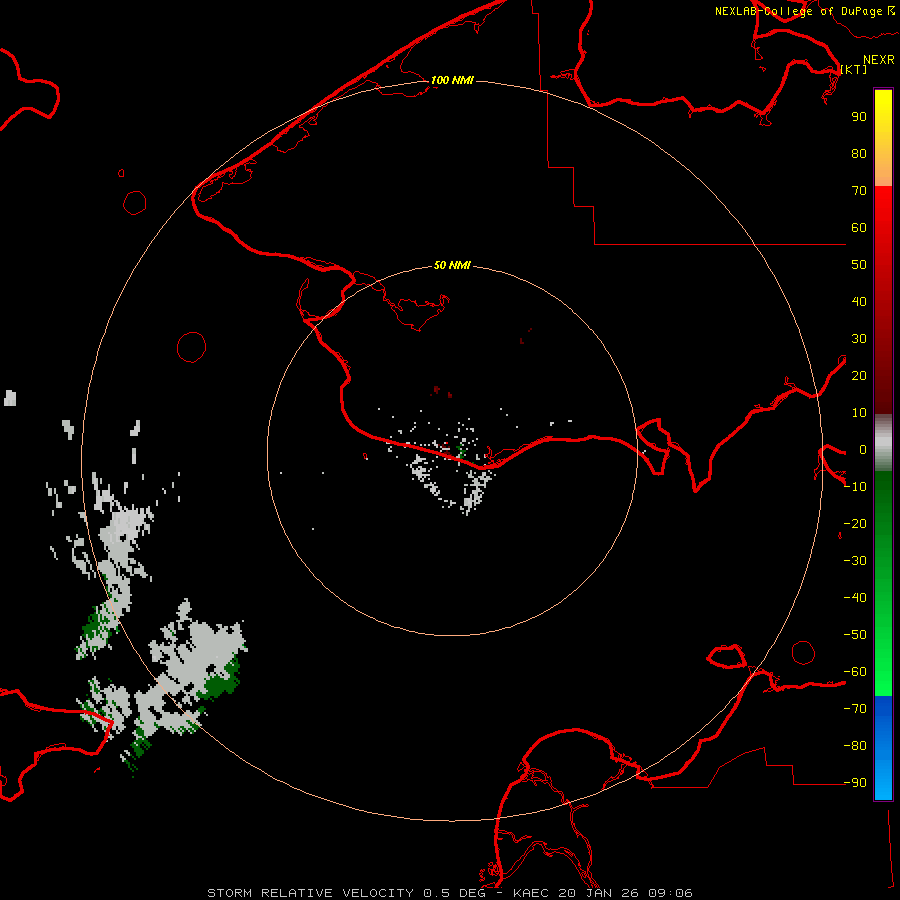The width and height of the screenshot is (900, 900).
Task: Click the NEXLAB-College of DuPage header text
Action: point(798,11)
